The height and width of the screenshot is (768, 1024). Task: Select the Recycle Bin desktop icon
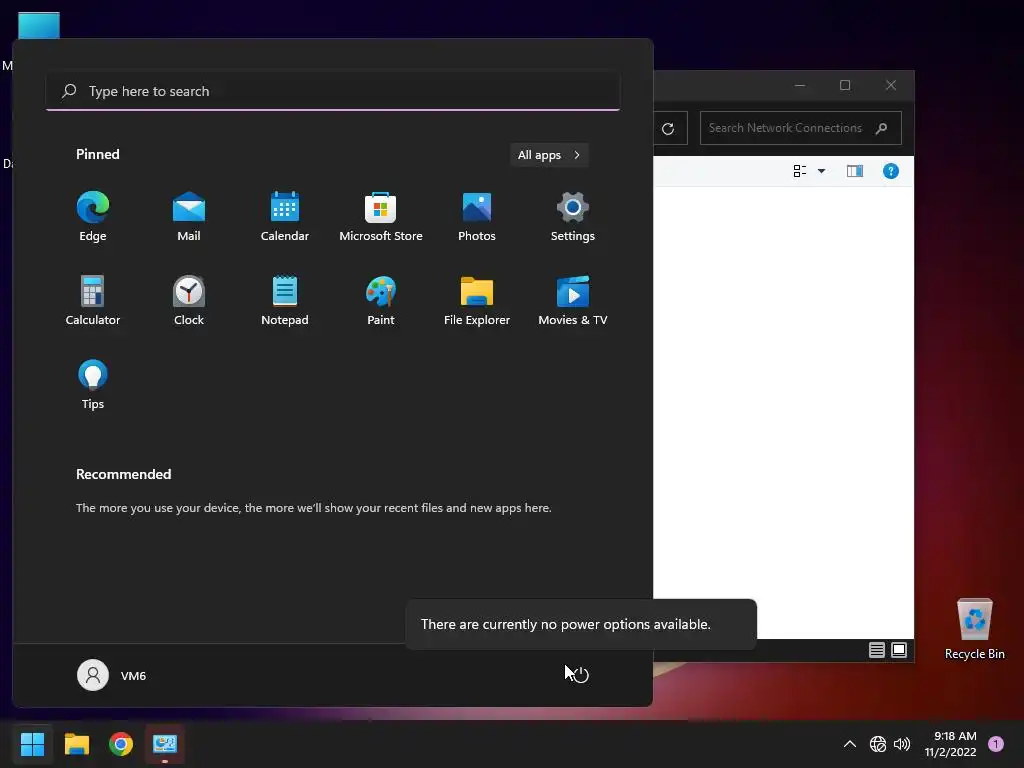click(974, 630)
